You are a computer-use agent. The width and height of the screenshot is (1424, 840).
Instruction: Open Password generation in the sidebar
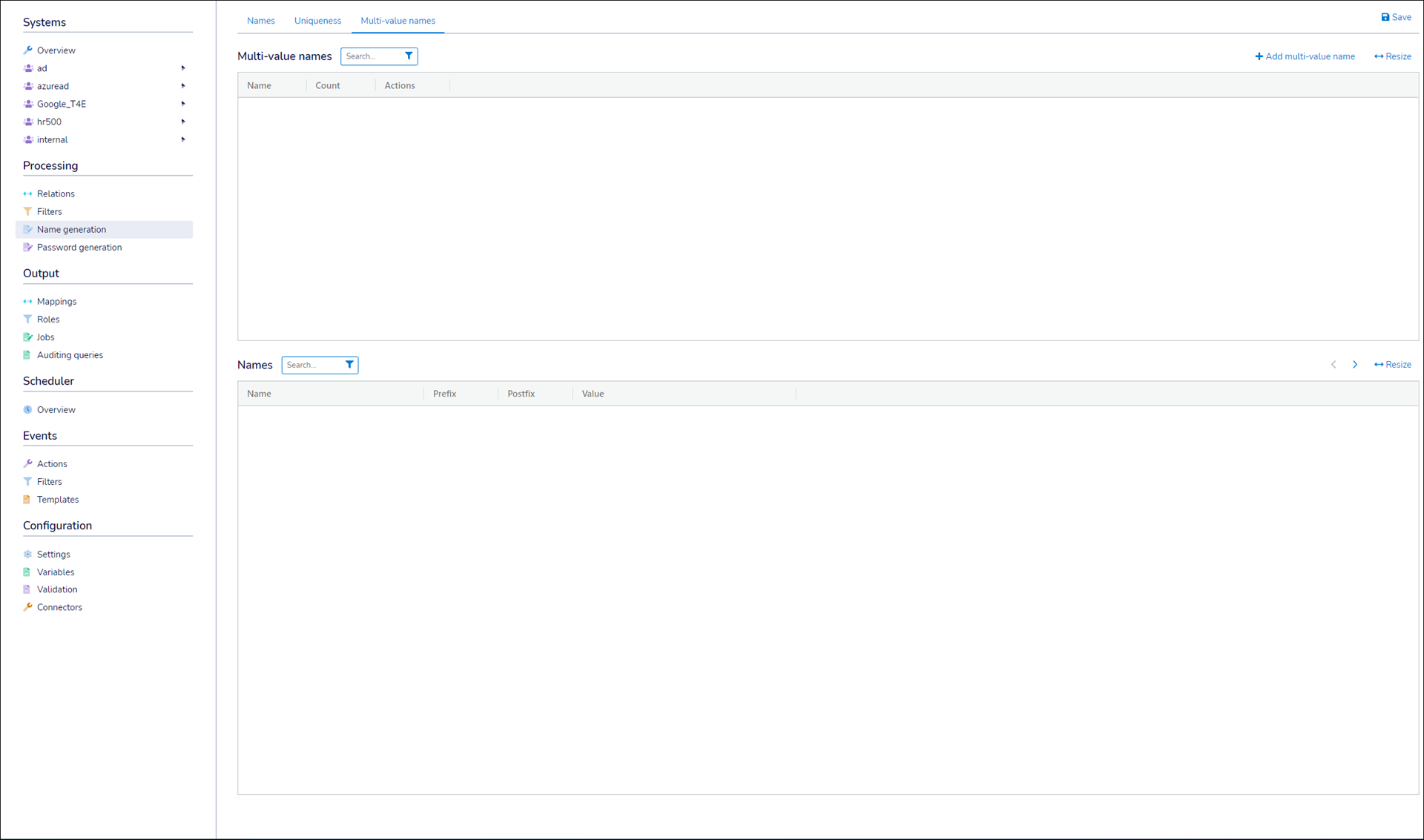click(79, 248)
